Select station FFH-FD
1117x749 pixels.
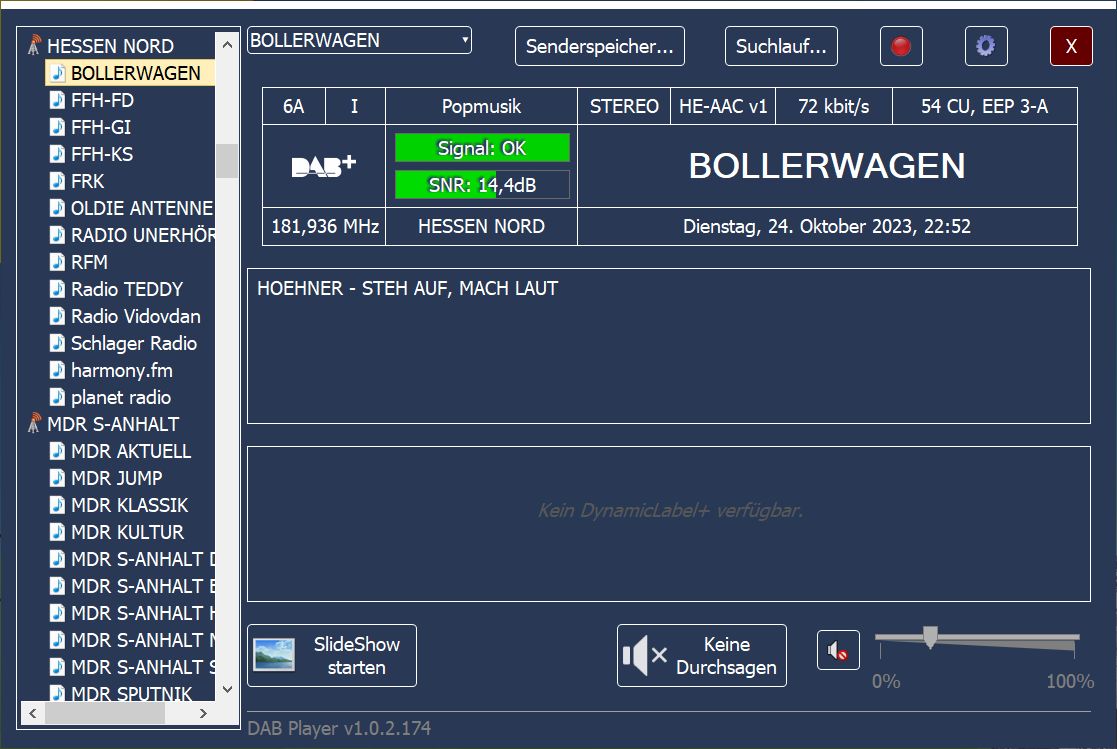click(x=102, y=100)
